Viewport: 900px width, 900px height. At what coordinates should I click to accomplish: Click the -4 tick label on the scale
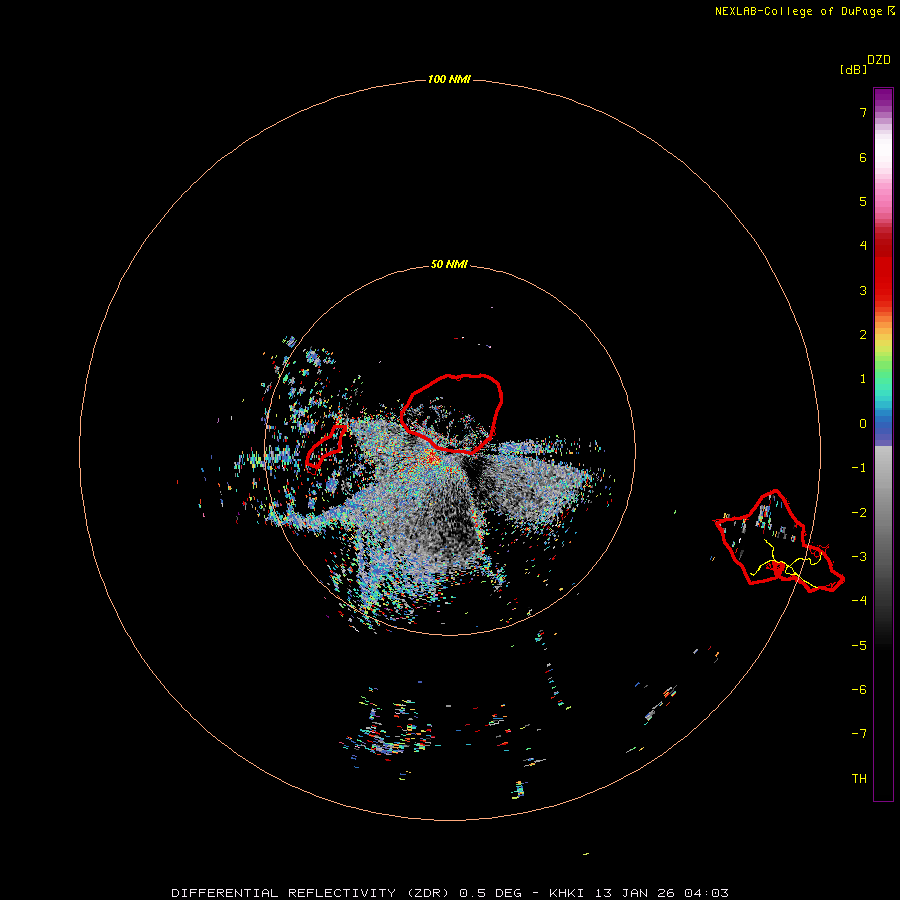(859, 600)
